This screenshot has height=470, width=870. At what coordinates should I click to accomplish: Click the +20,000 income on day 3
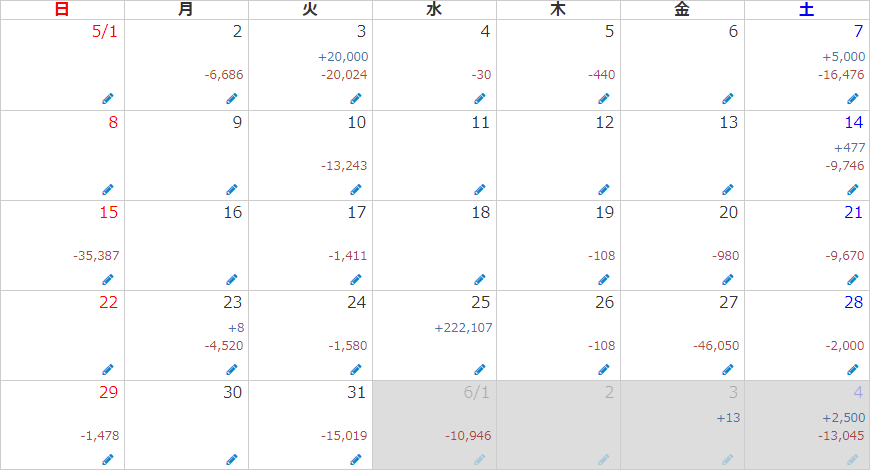tap(343, 57)
